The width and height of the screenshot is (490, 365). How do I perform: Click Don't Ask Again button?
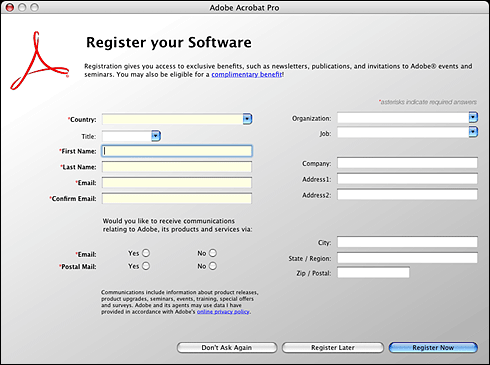tap(227, 348)
